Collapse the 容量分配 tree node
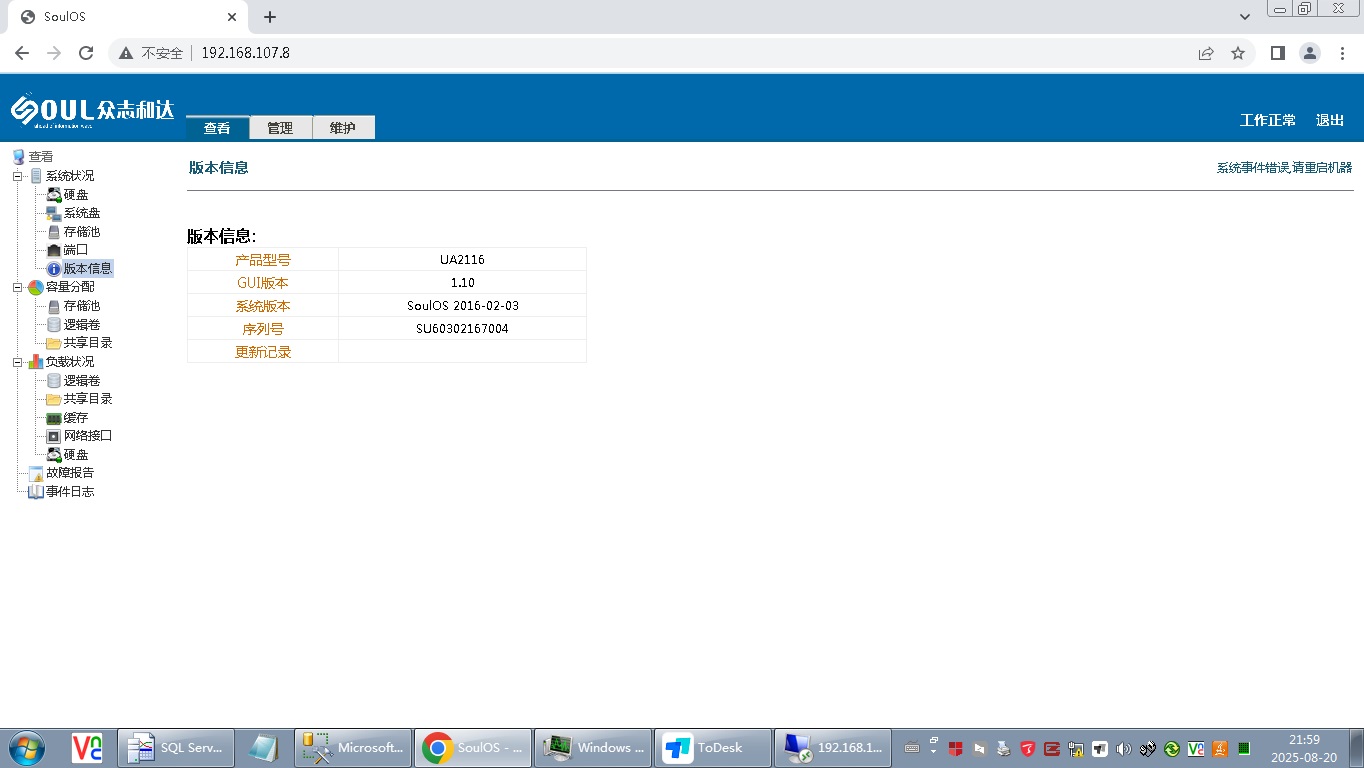1364x768 pixels. 17,287
